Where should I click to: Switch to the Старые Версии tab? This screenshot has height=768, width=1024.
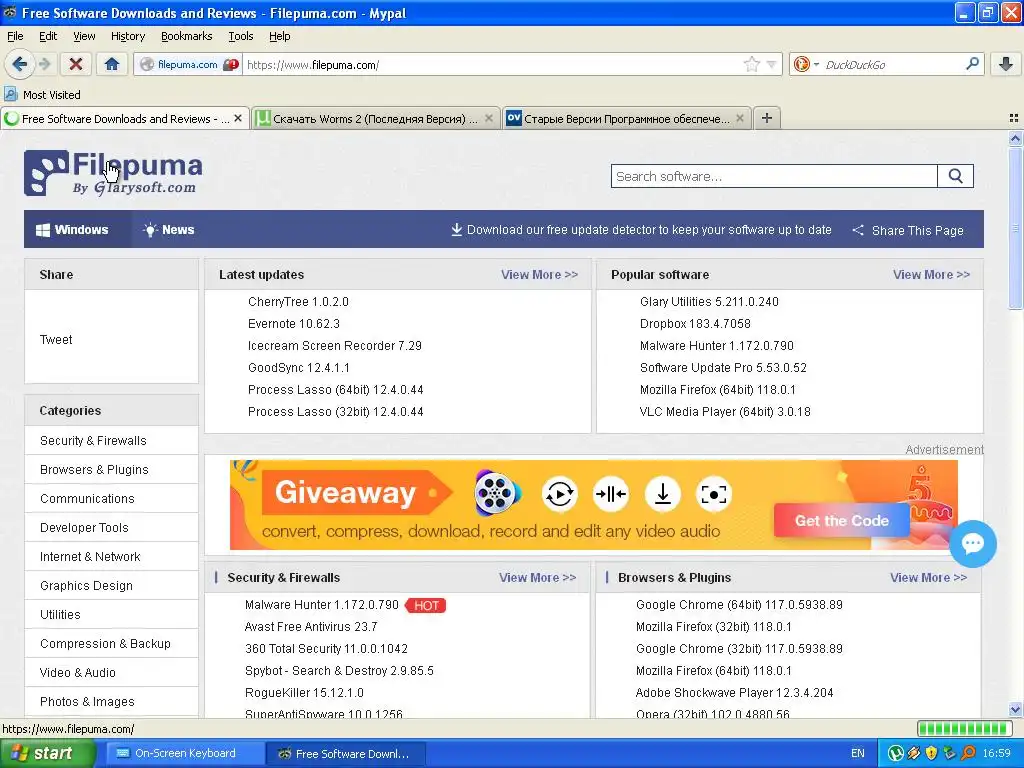pyautogui.click(x=626, y=119)
